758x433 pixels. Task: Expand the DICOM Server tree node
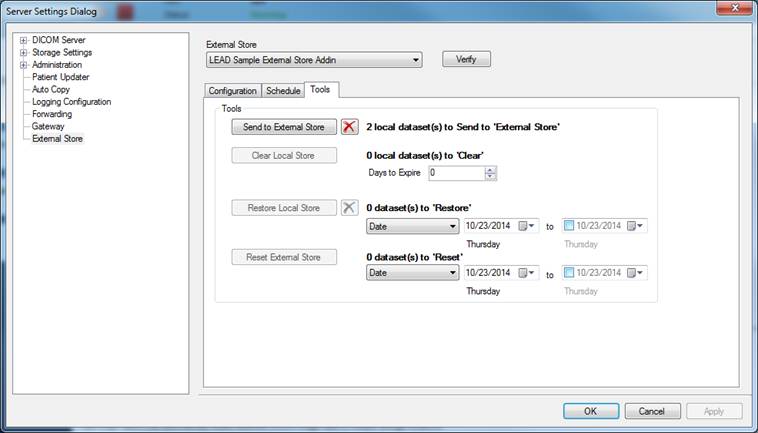23,41
